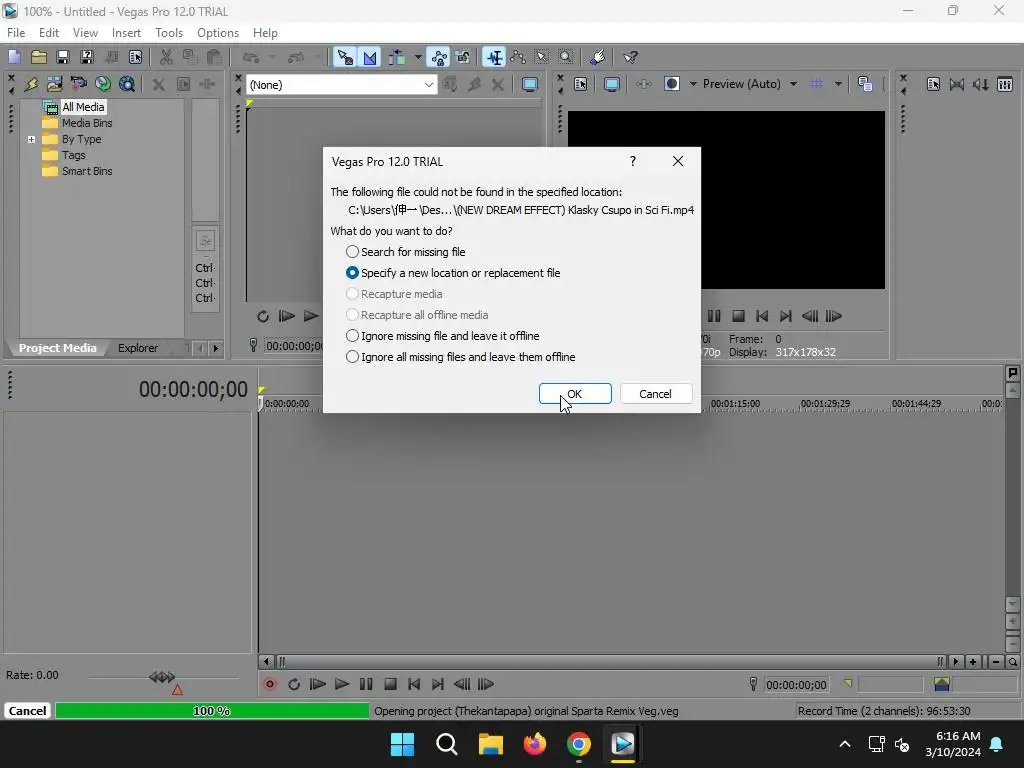
Task: Click the dialog's question mark help button
Action: 633,161
